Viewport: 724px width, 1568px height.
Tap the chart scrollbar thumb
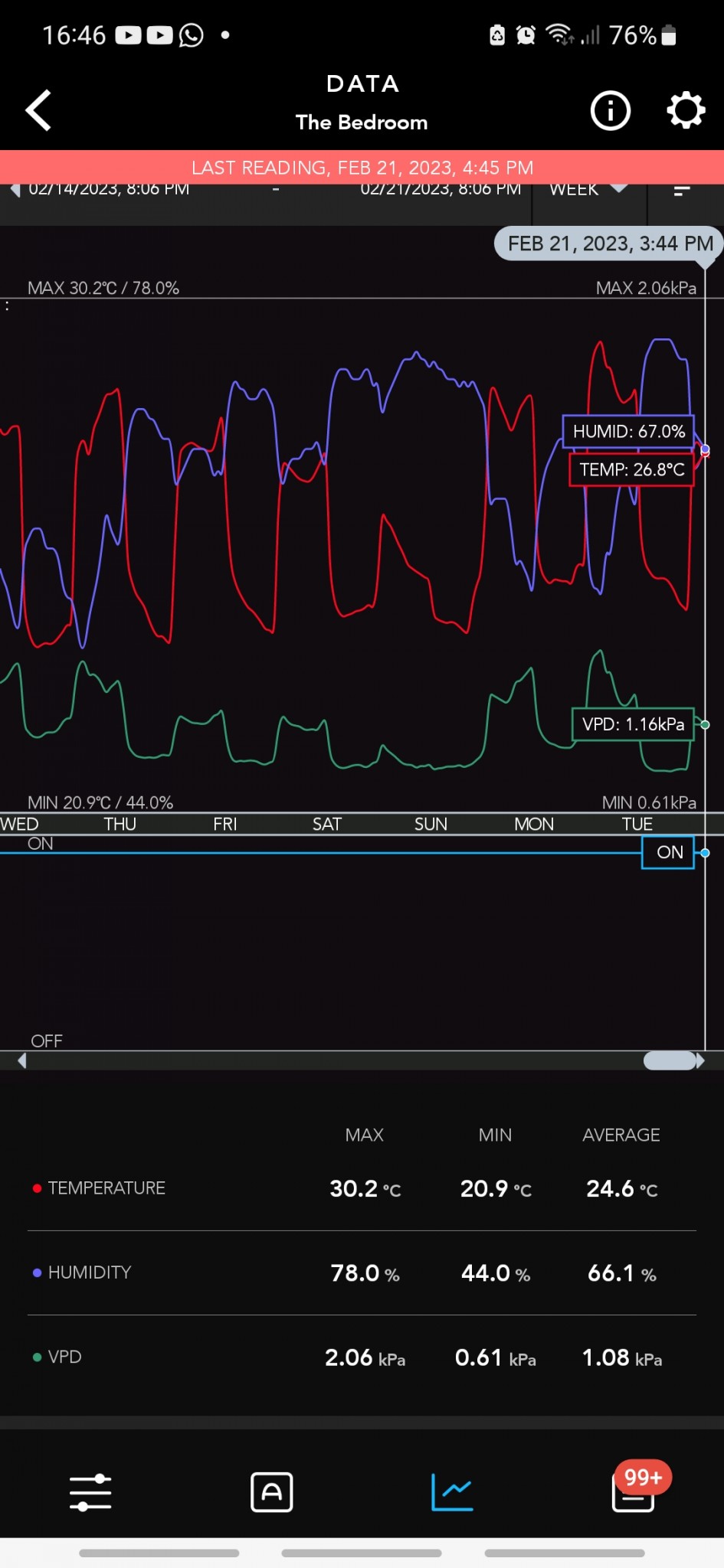(x=670, y=1060)
